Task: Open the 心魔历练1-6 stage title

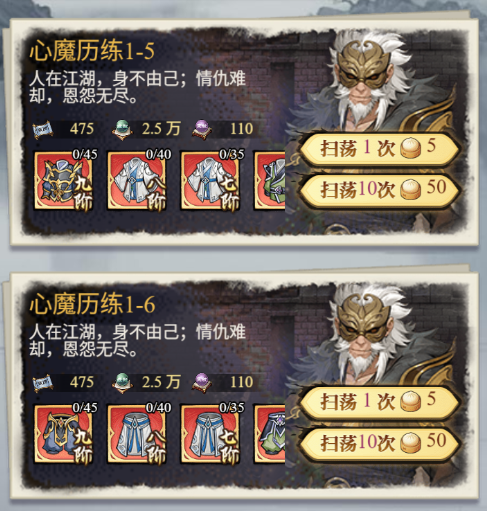Action: (x=92, y=304)
